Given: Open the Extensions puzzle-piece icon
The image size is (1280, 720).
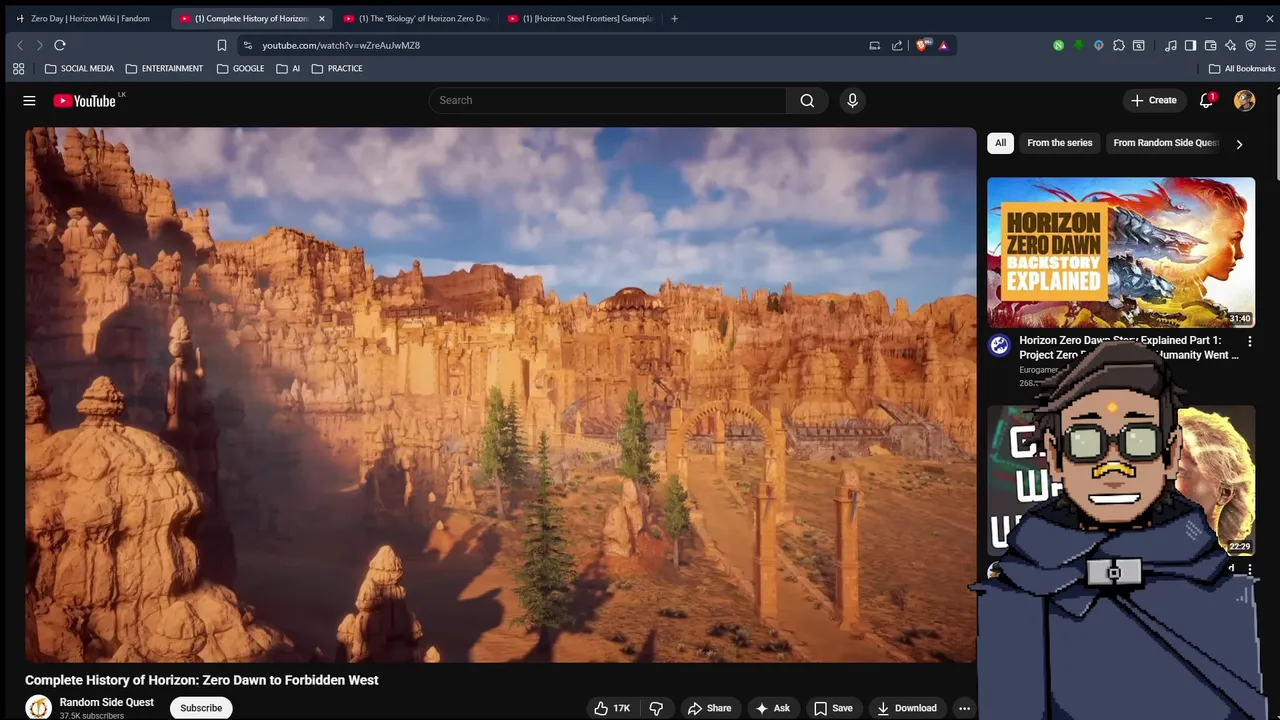Looking at the screenshot, I should point(1118,45).
